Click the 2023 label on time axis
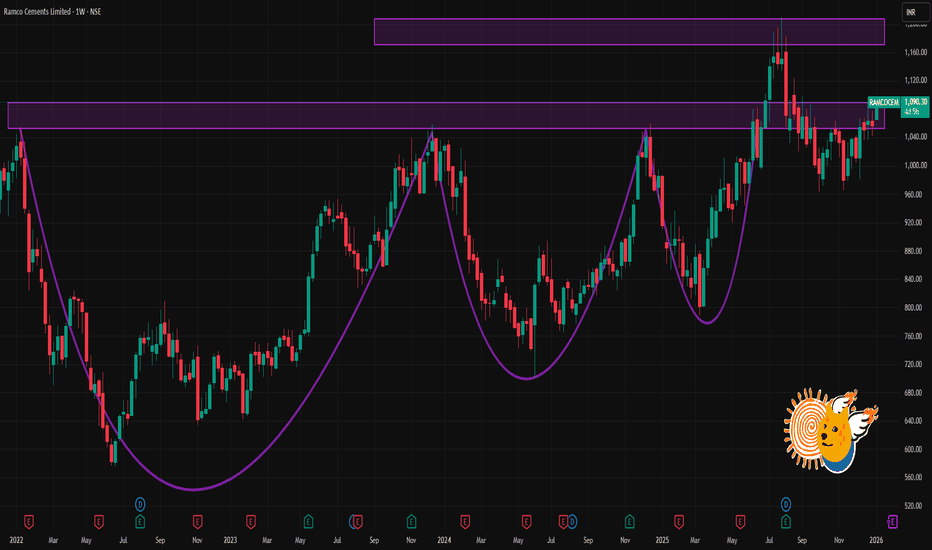932x550 pixels. 230,540
